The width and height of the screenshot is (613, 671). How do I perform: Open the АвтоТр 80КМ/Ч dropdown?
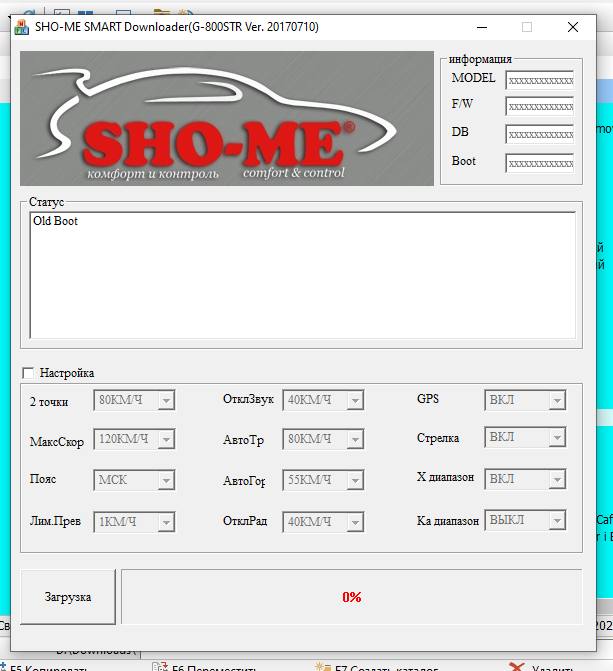[x=323, y=439]
